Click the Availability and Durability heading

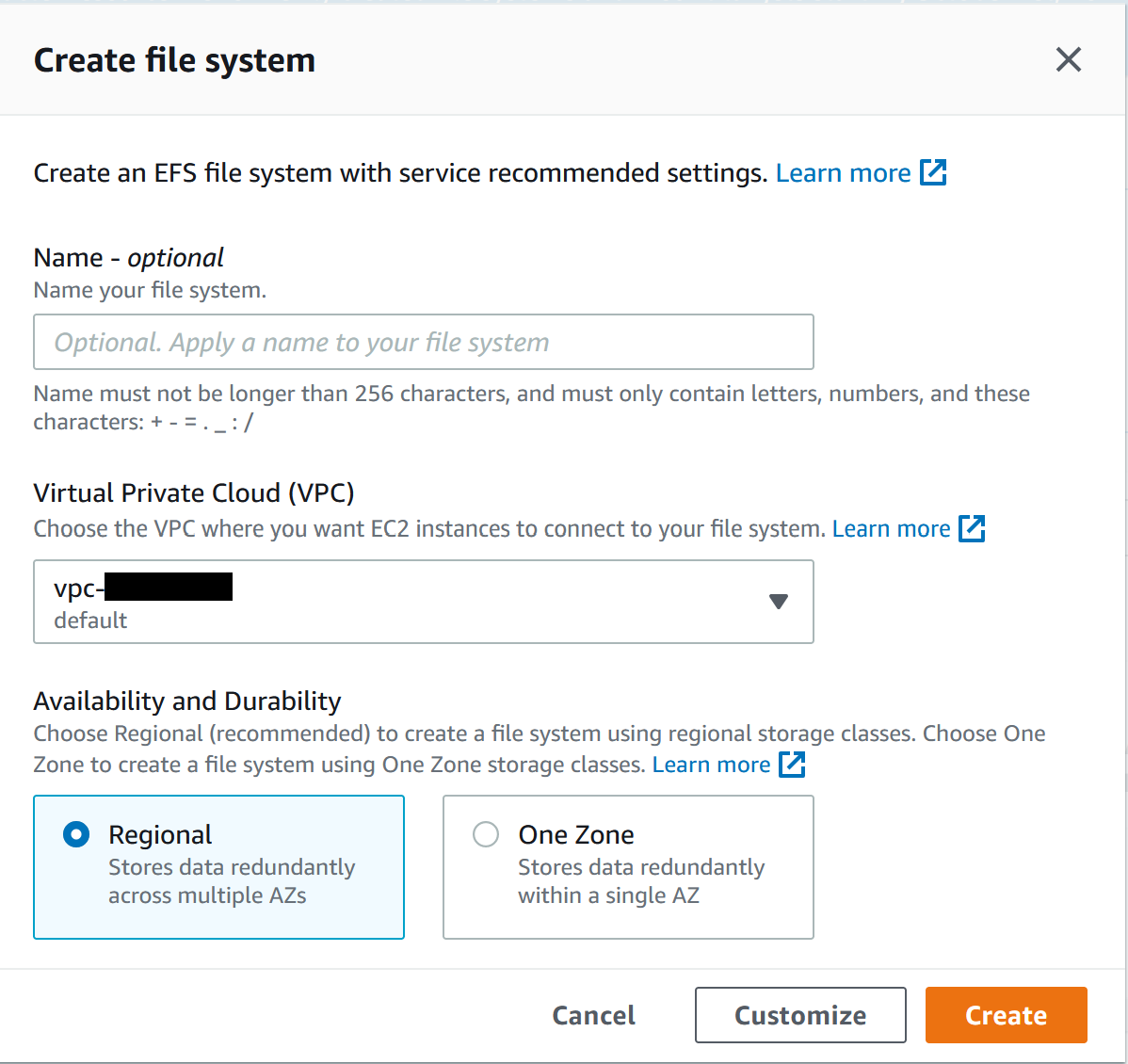(187, 701)
